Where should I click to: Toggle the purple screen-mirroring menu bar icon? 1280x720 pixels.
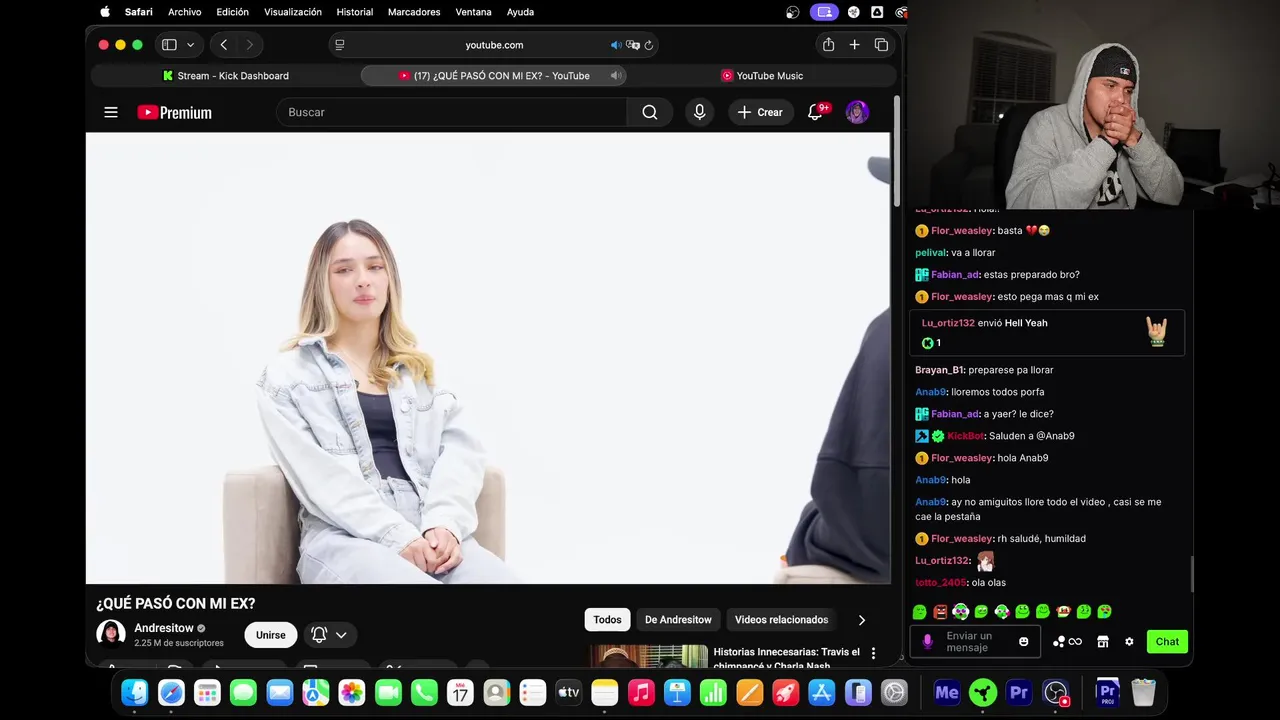[x=824, y=12]
